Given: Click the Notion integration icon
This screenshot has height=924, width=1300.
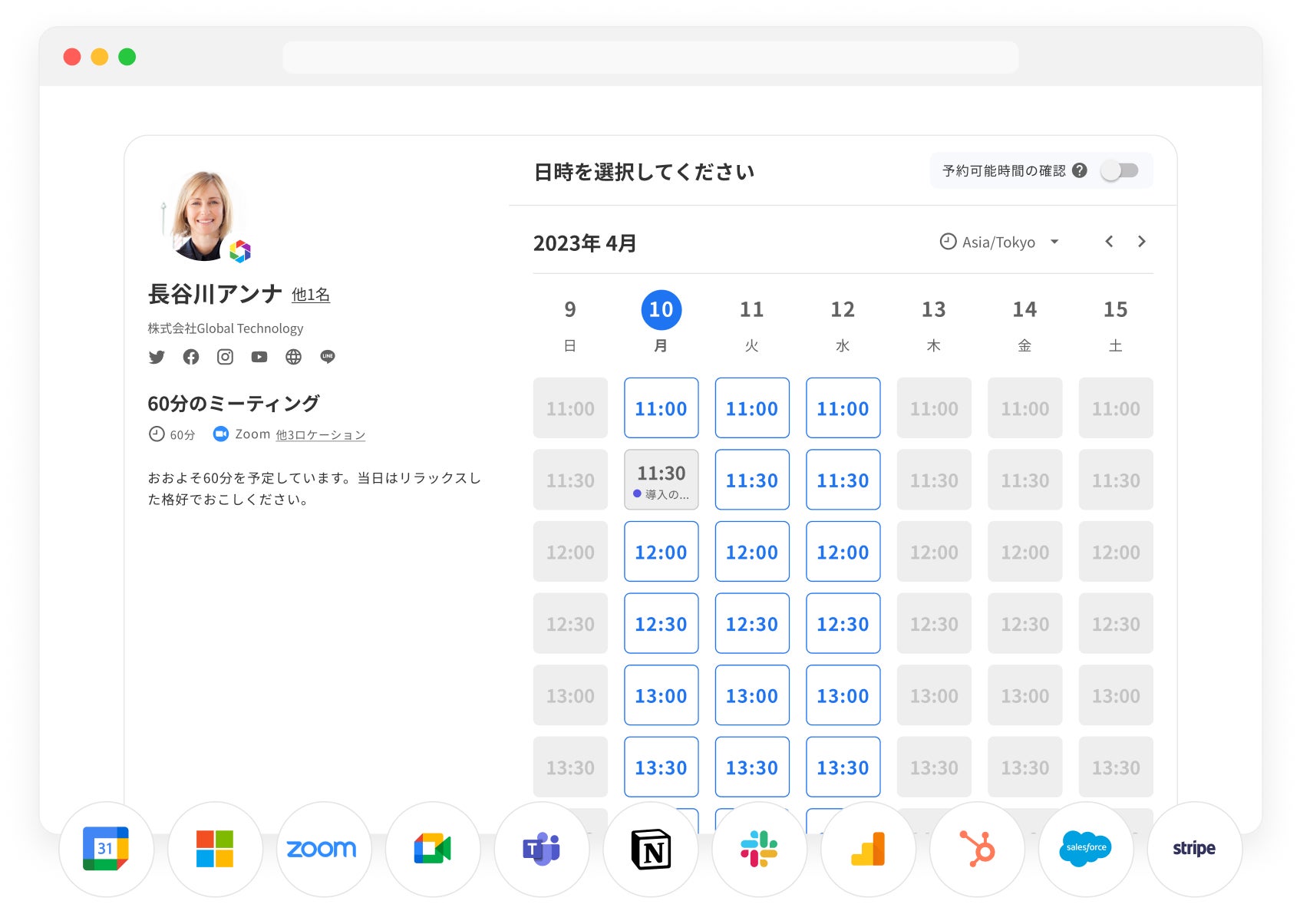Looking at the screenshot, I should (x=651, y=849).
